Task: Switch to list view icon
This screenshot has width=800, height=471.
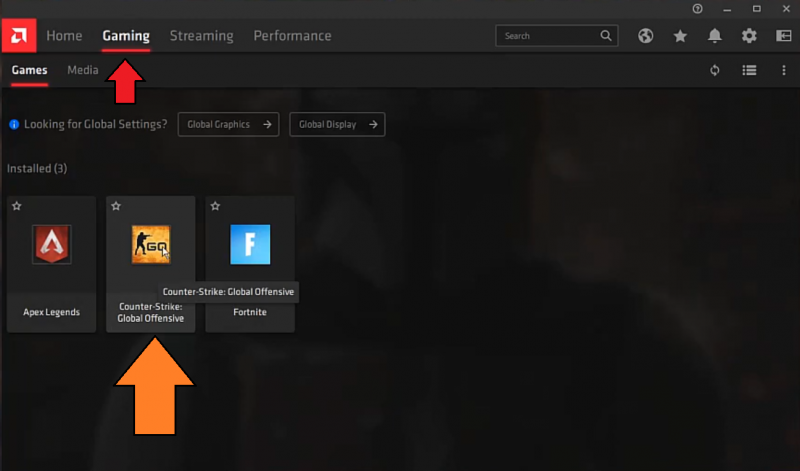Action: (749, 70)
